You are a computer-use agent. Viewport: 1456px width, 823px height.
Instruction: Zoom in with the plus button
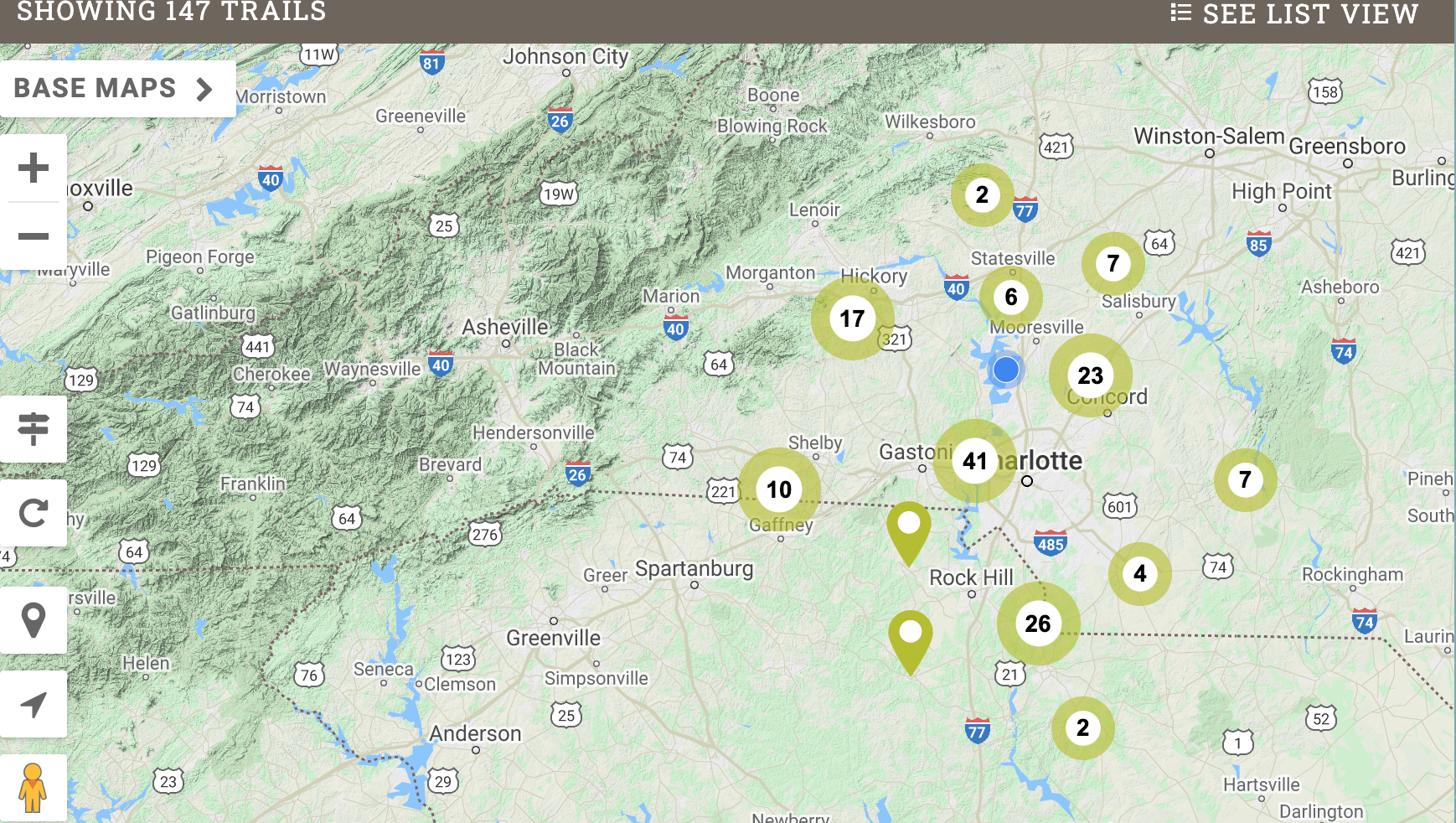(x=34, y=168)
